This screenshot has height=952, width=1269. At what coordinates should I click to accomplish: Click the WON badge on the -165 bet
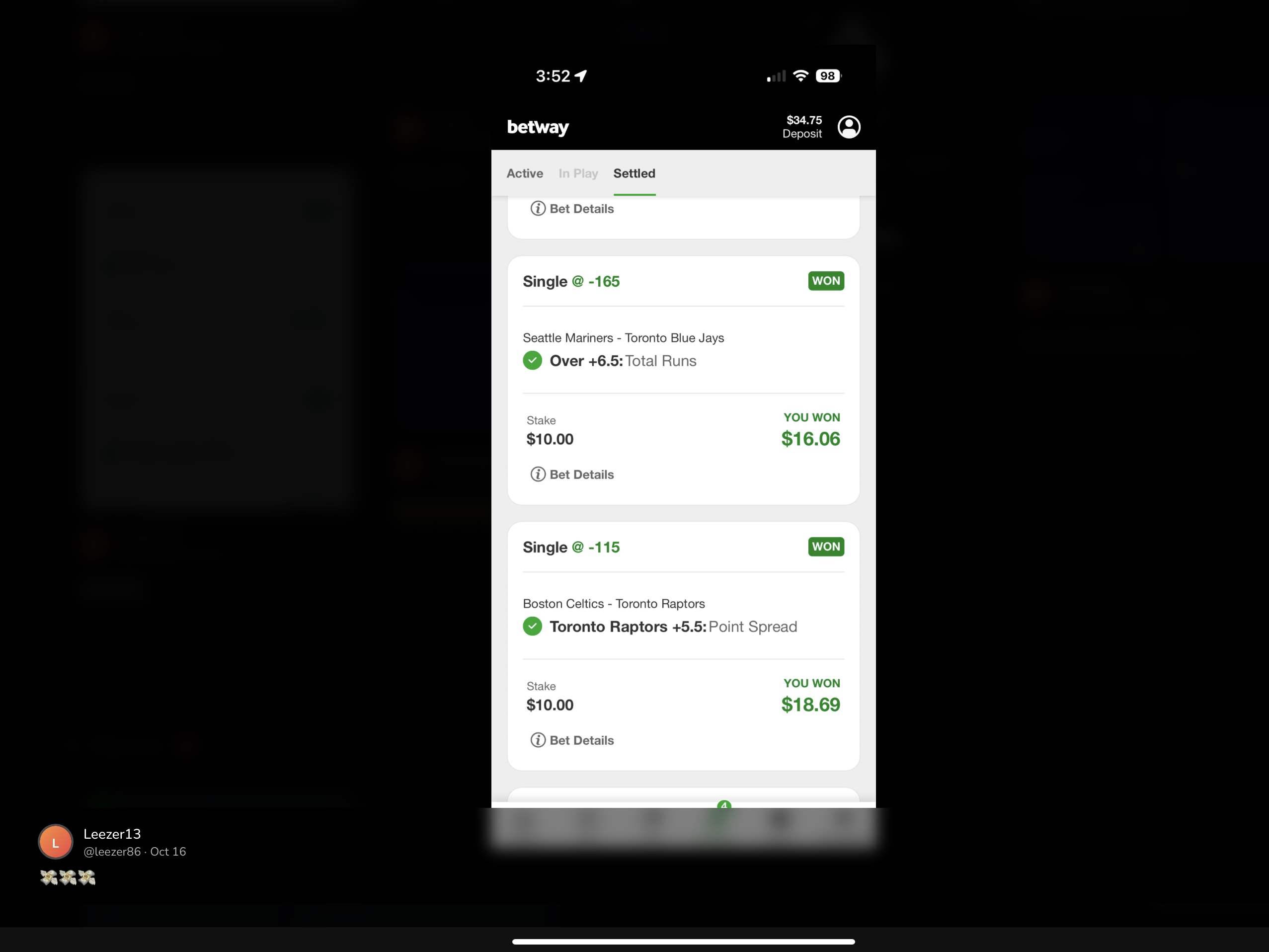(826, 281)
